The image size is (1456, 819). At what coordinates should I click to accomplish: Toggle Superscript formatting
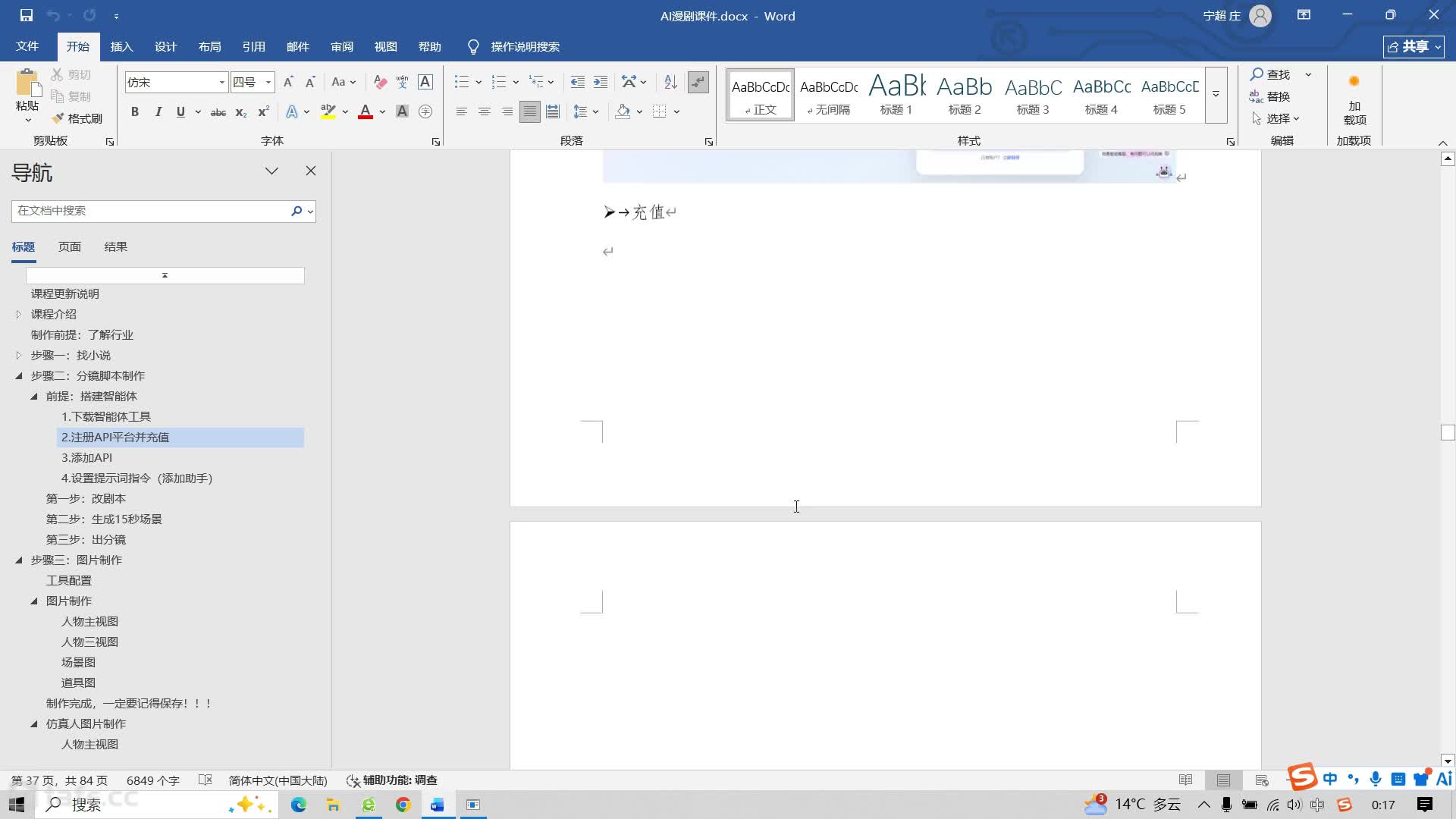[x=263, y=111]
